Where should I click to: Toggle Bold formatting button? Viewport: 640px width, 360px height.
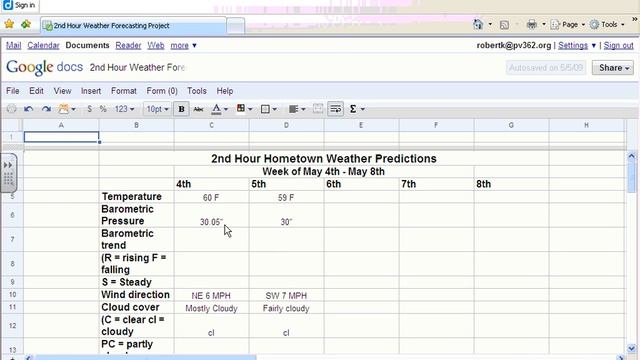(x=181, y=109)
